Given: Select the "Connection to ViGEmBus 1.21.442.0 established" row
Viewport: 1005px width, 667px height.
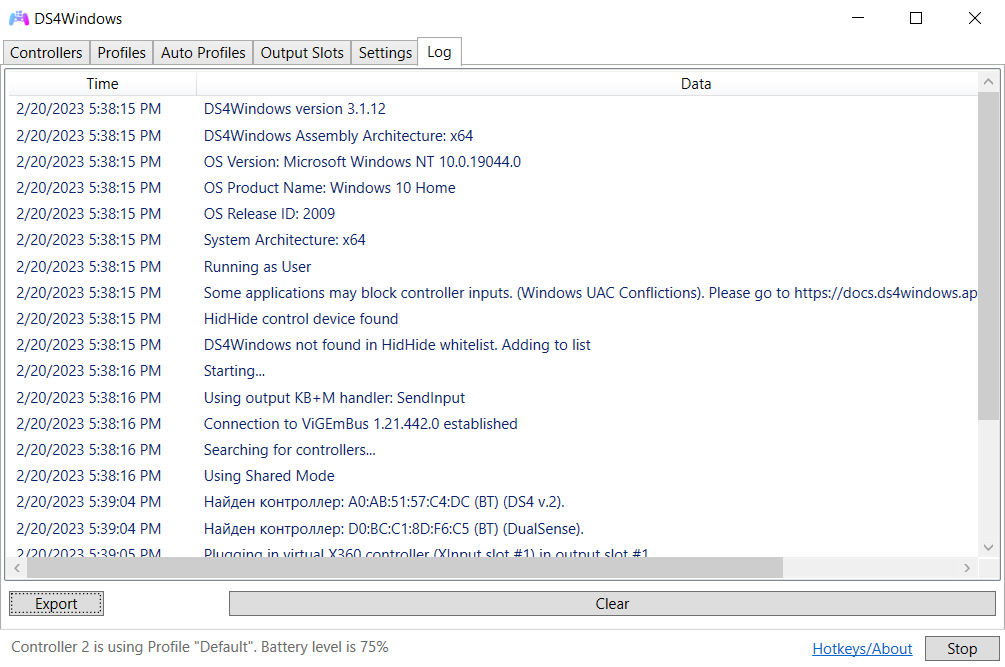Looking at the screenshot, I should coord(493,424).
